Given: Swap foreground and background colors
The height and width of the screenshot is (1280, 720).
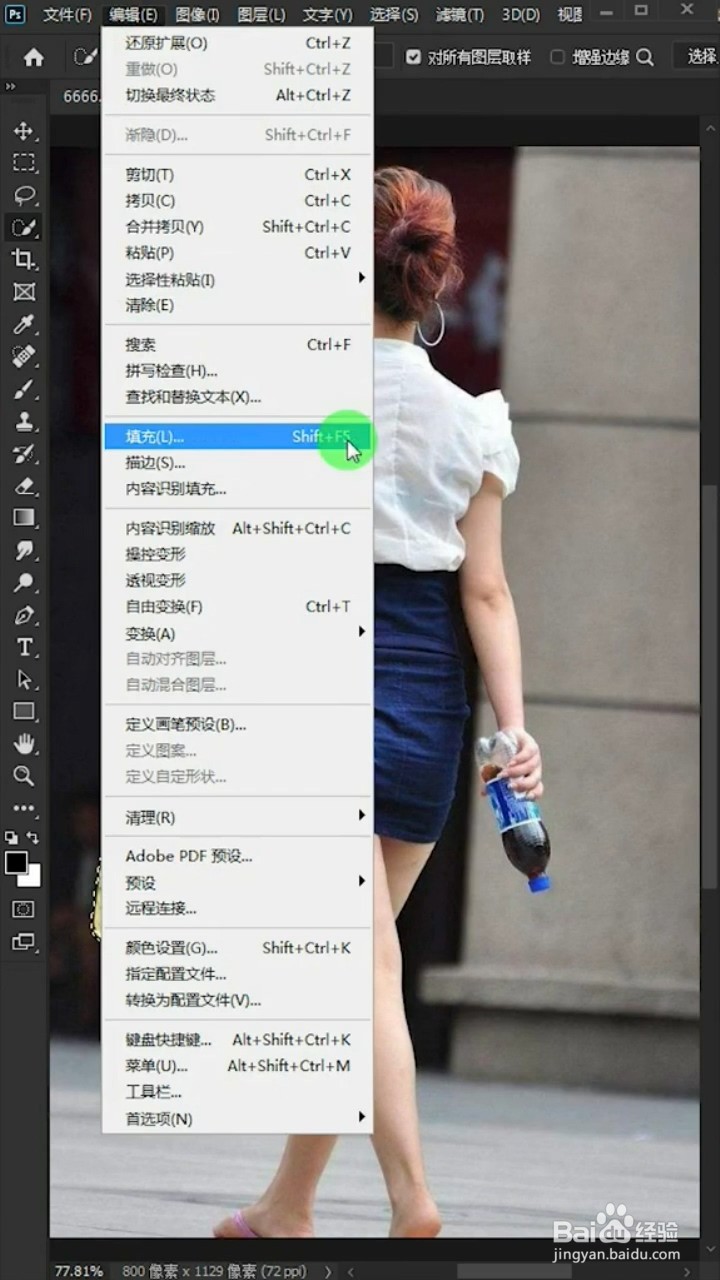Looking at the screenshot, I should [34, 837].
